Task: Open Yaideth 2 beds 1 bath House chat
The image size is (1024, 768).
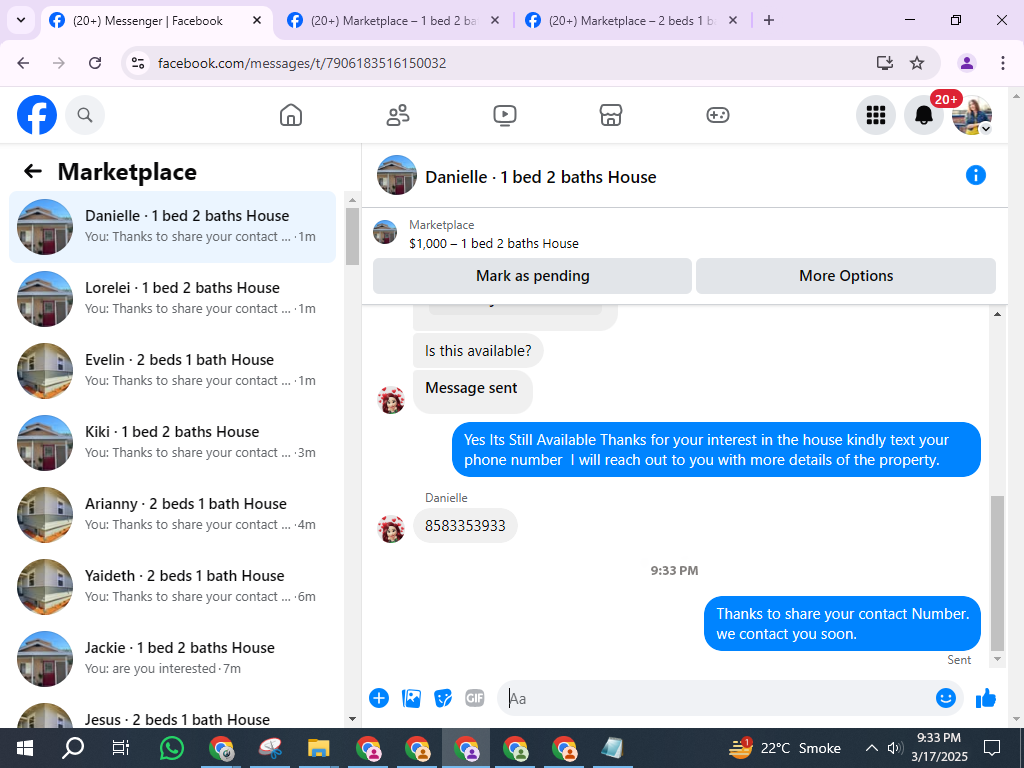Action: point(172,586)
